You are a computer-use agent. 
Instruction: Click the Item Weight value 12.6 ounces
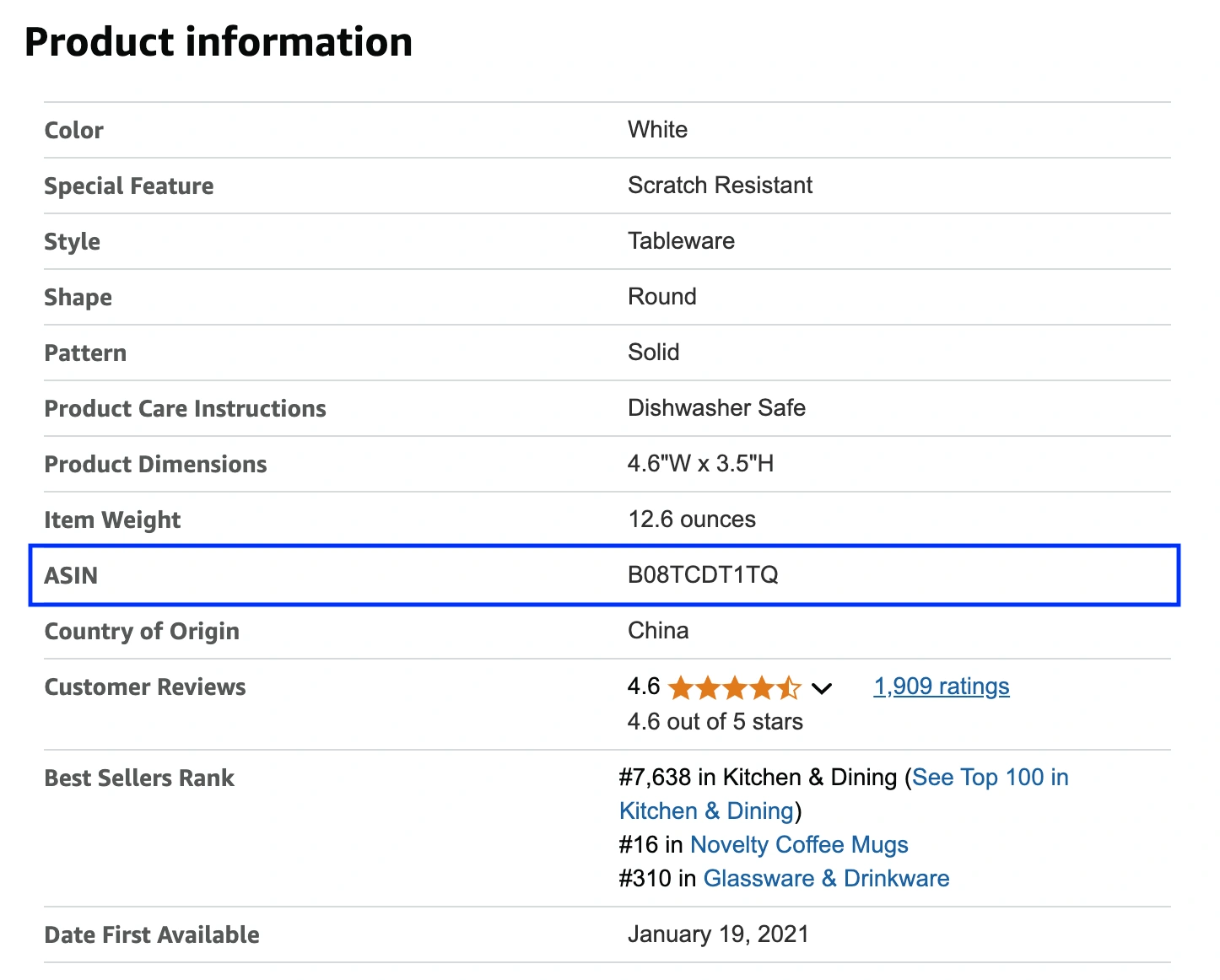(x=692, y=519)
